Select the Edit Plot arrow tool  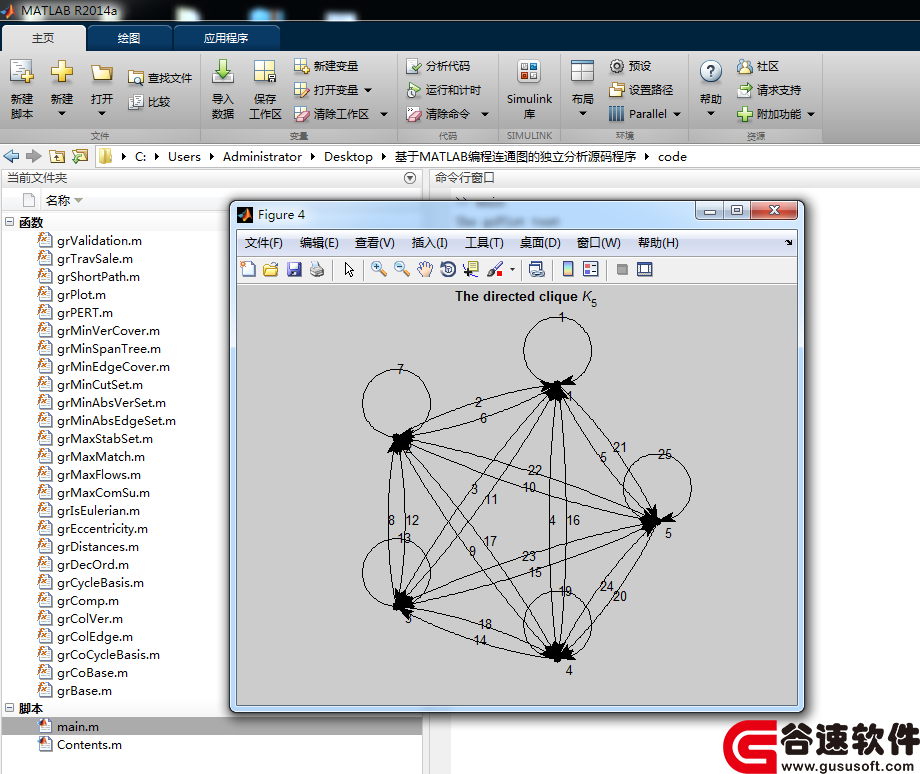pos(349,269)
